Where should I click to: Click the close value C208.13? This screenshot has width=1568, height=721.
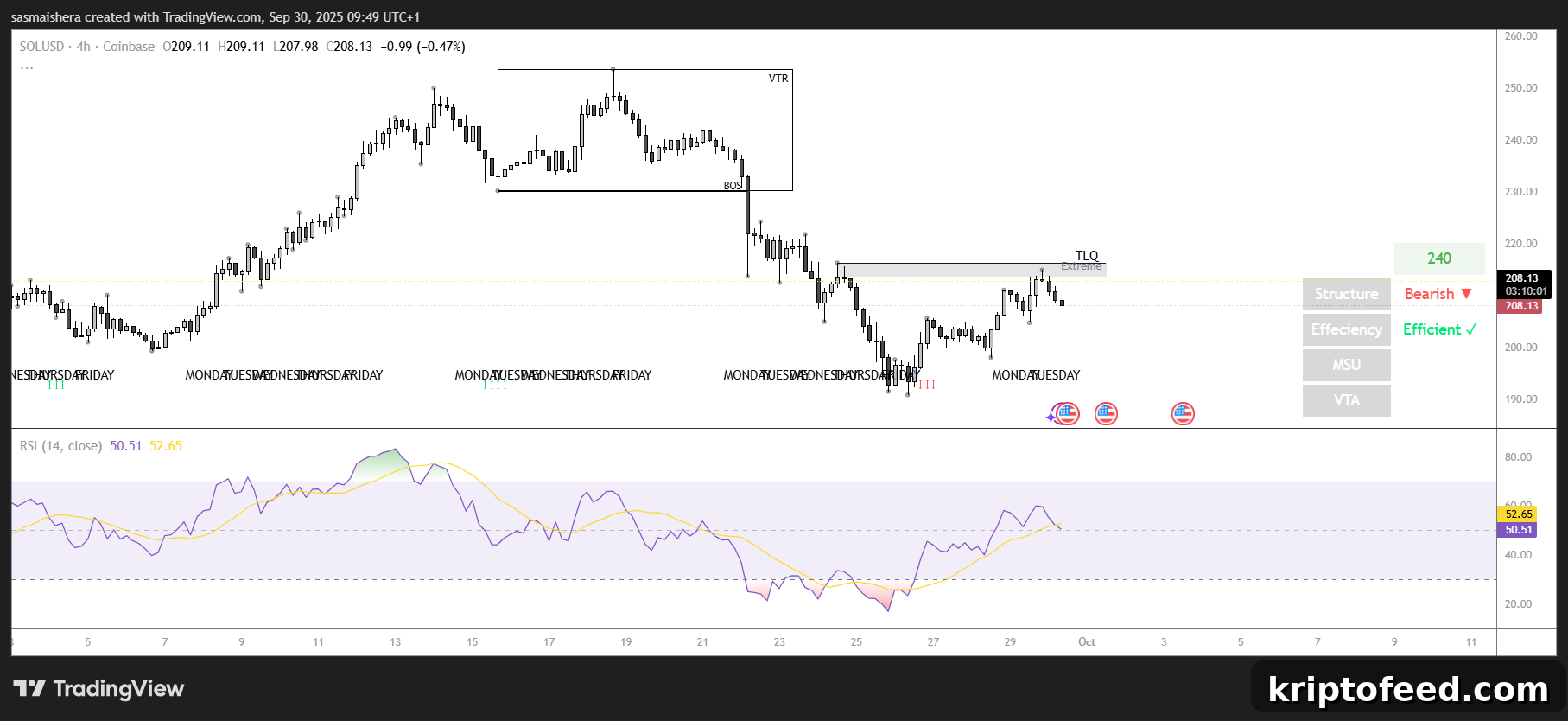(349, 47)
